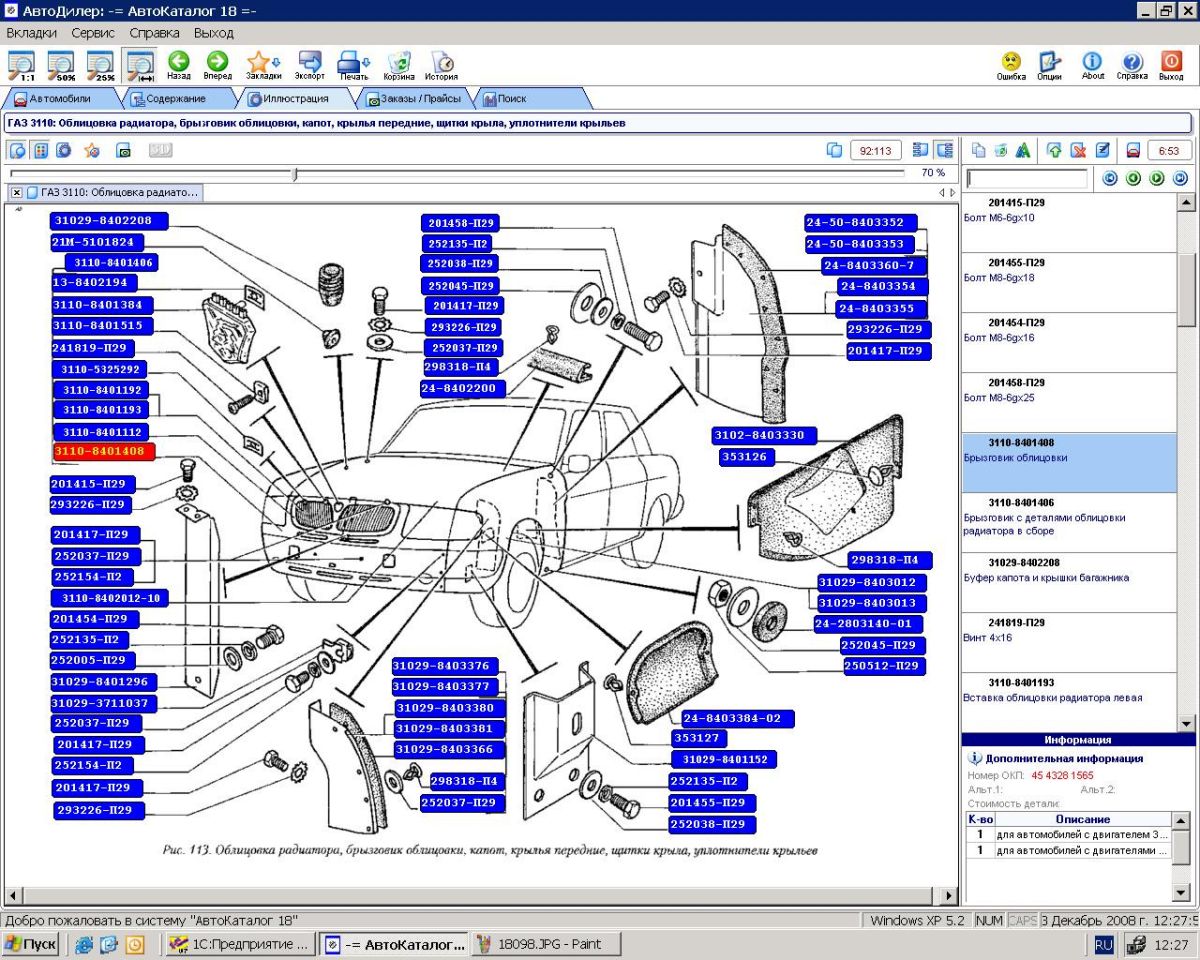Open the About dialog
Screen dimensions: 1200x960
pos(1093,65)
